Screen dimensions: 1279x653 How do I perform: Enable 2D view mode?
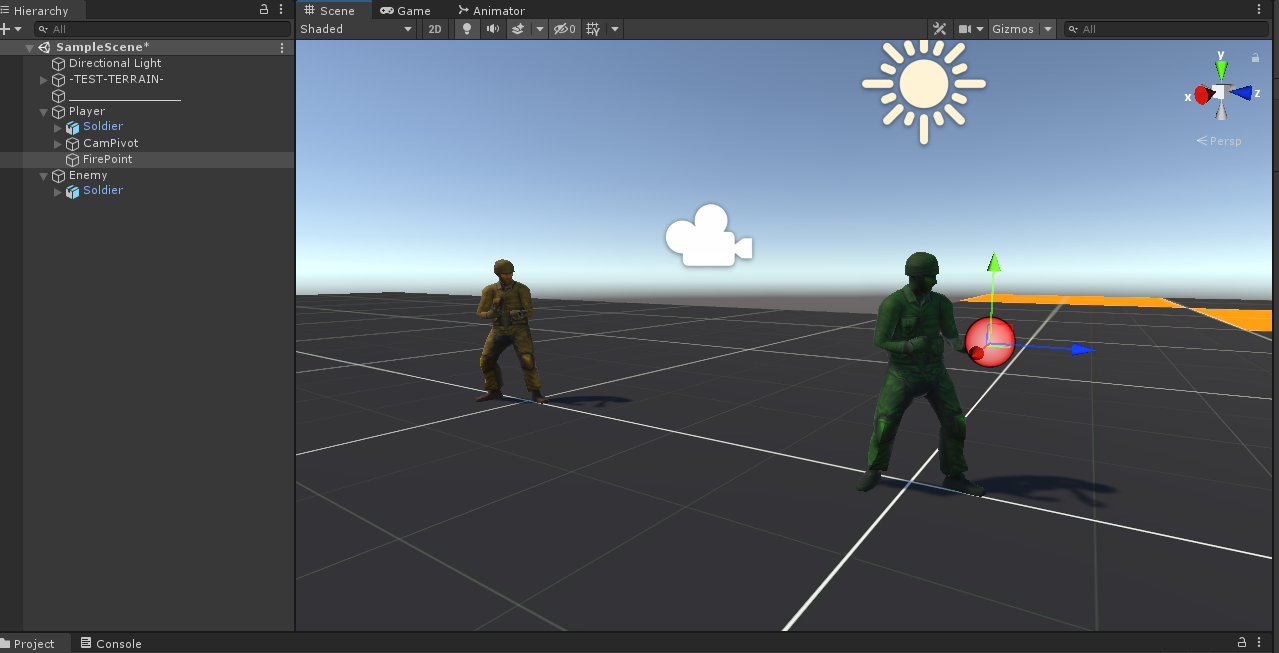tap(435, 29)
